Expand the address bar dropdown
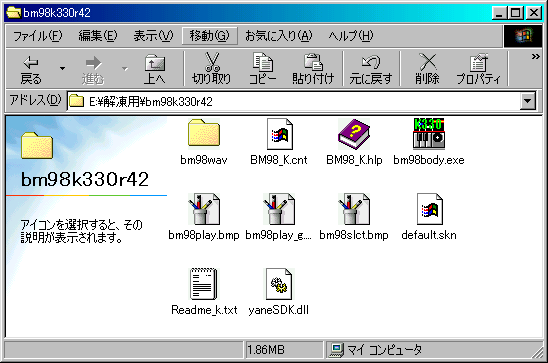This screenshot has height=363, width=548. coord(528,101)
